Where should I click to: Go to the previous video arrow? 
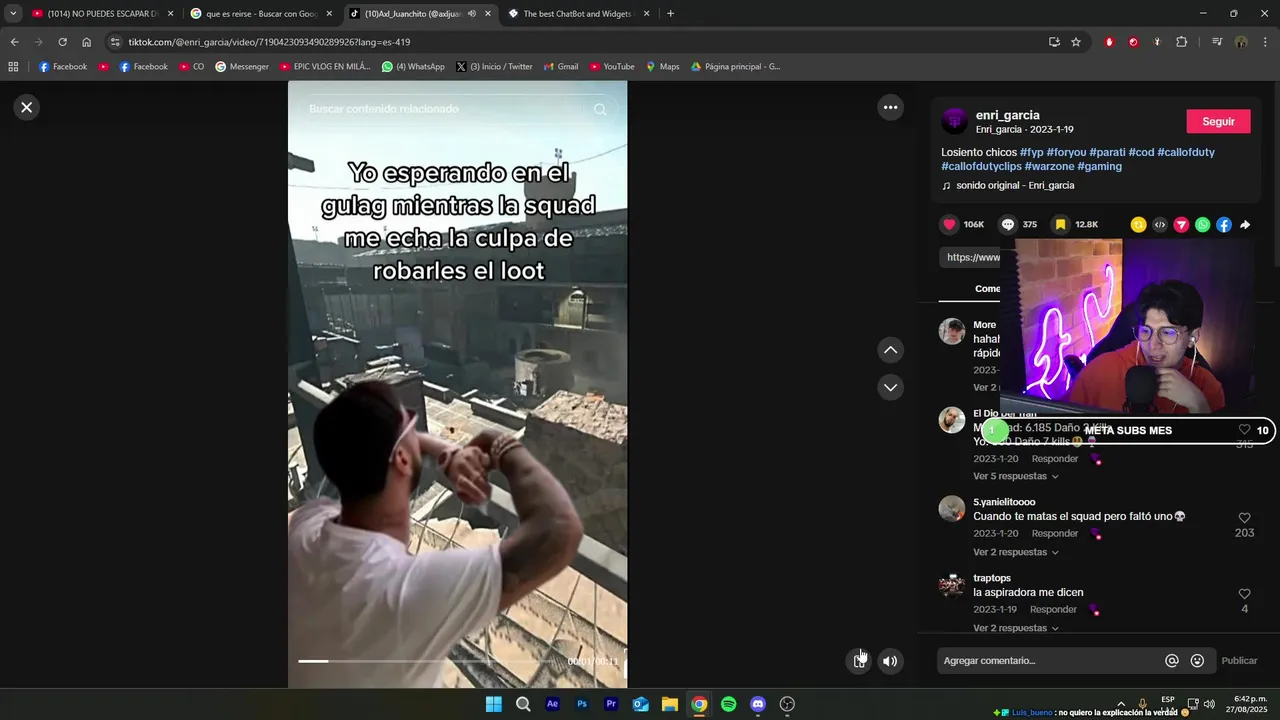pos(890,350)
